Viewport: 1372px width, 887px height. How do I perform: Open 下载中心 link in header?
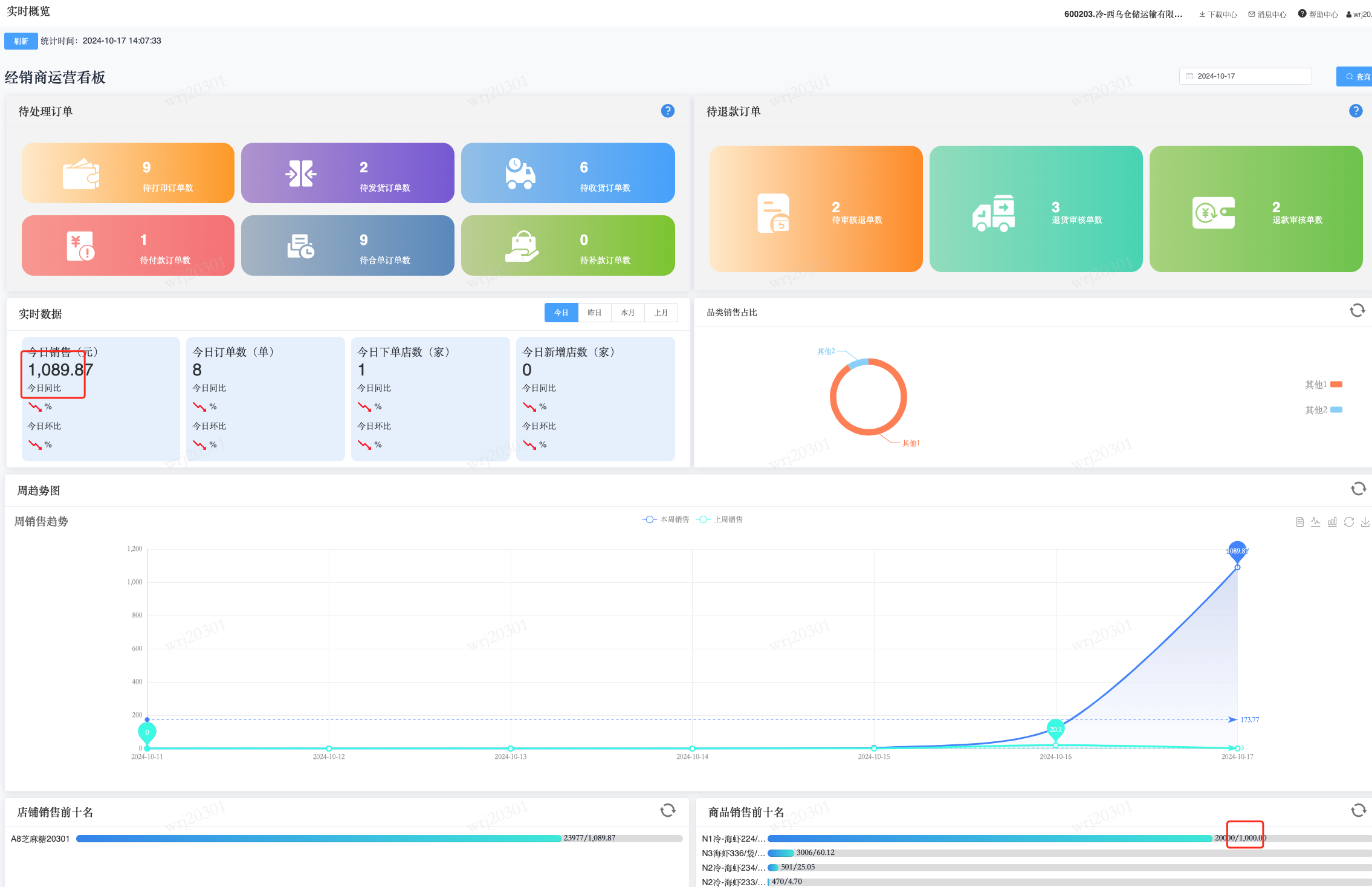[x=1218, y=15]
